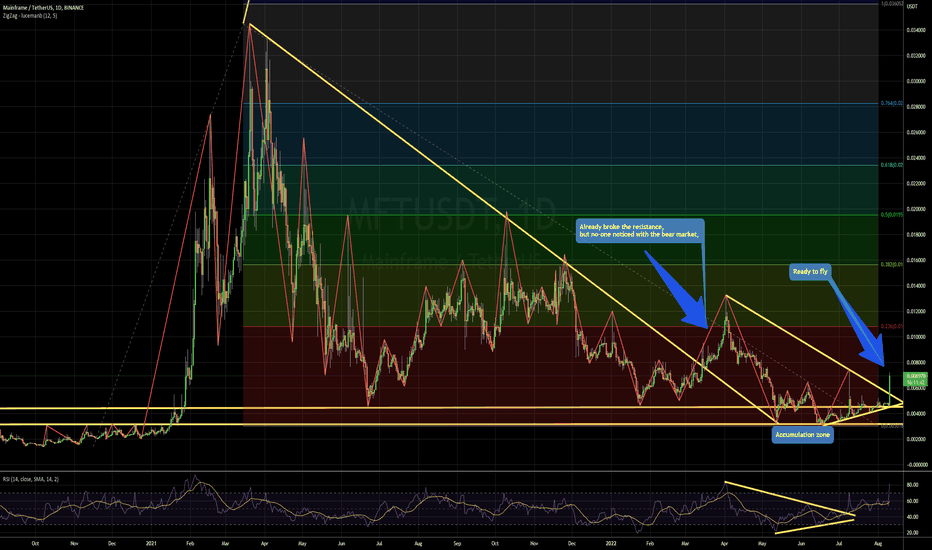The width and height of the screenshot is (932, 550).
Task: Click the 2021 label on the time axis
Action: 151,543
